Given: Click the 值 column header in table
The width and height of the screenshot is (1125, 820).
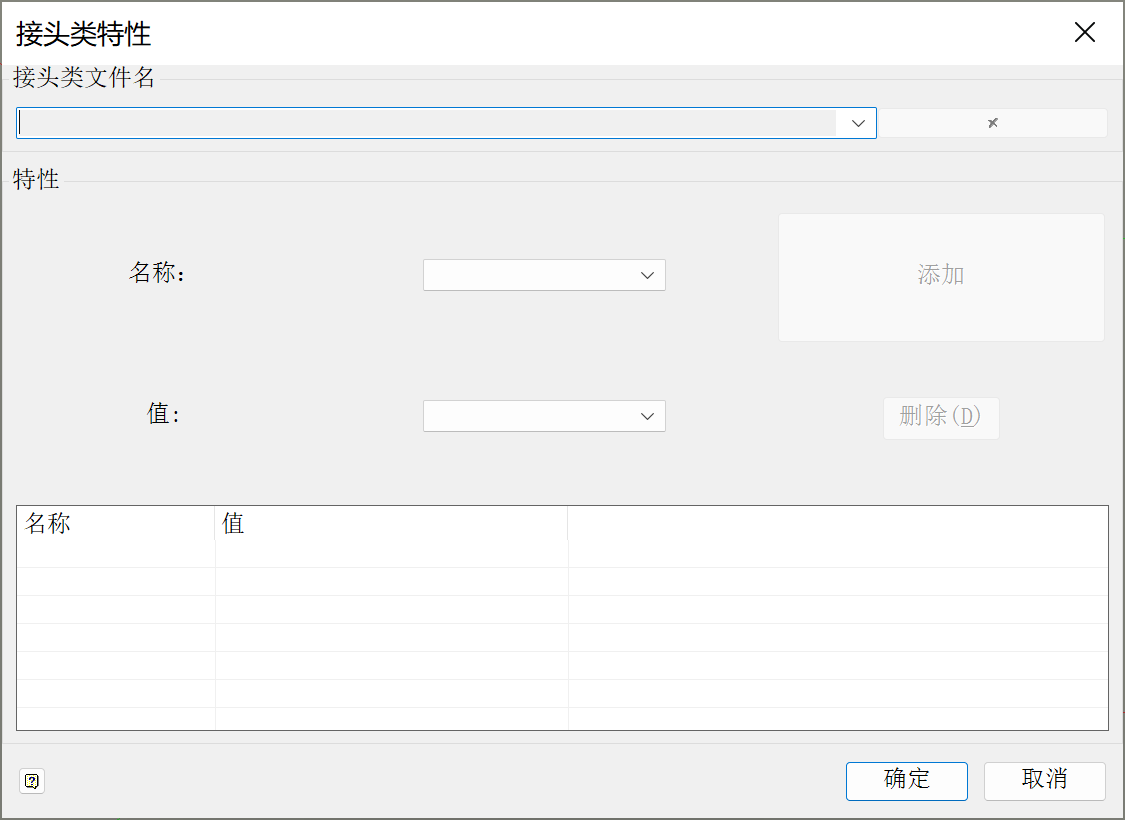Looking at the screenshot, I should tap(392, 523).
